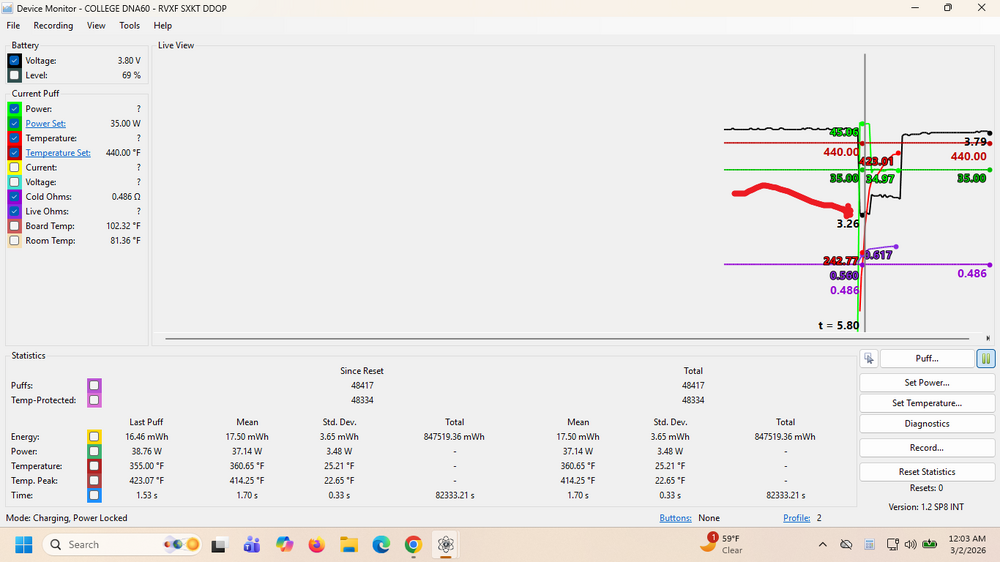The width and height of the screenshot is (1000, 562).
Task: Click the Set Temperature button
Action: [x=927, y=403]
